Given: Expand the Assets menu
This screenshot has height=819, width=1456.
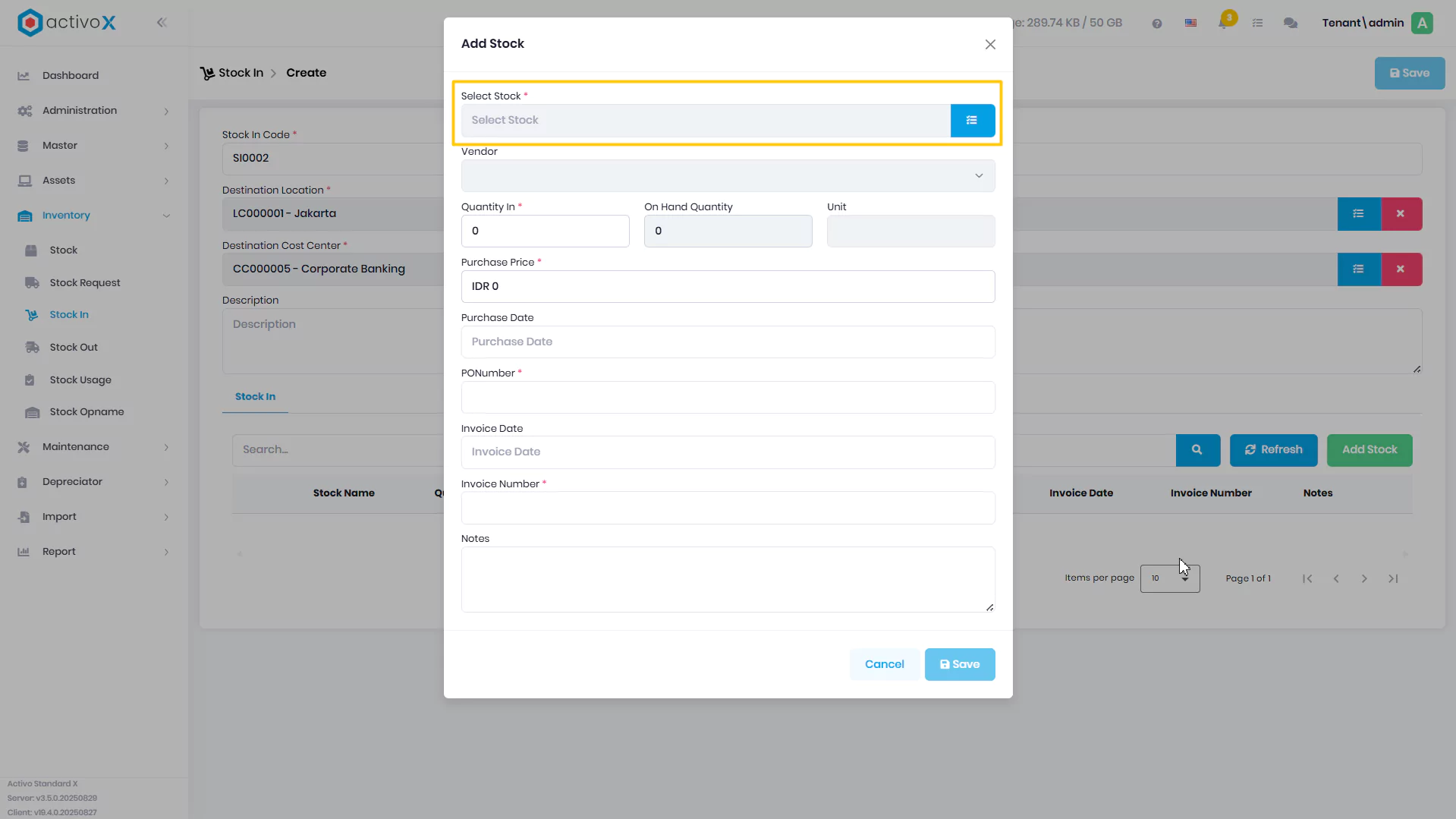Looking at the screenshot, I should 93,181.
